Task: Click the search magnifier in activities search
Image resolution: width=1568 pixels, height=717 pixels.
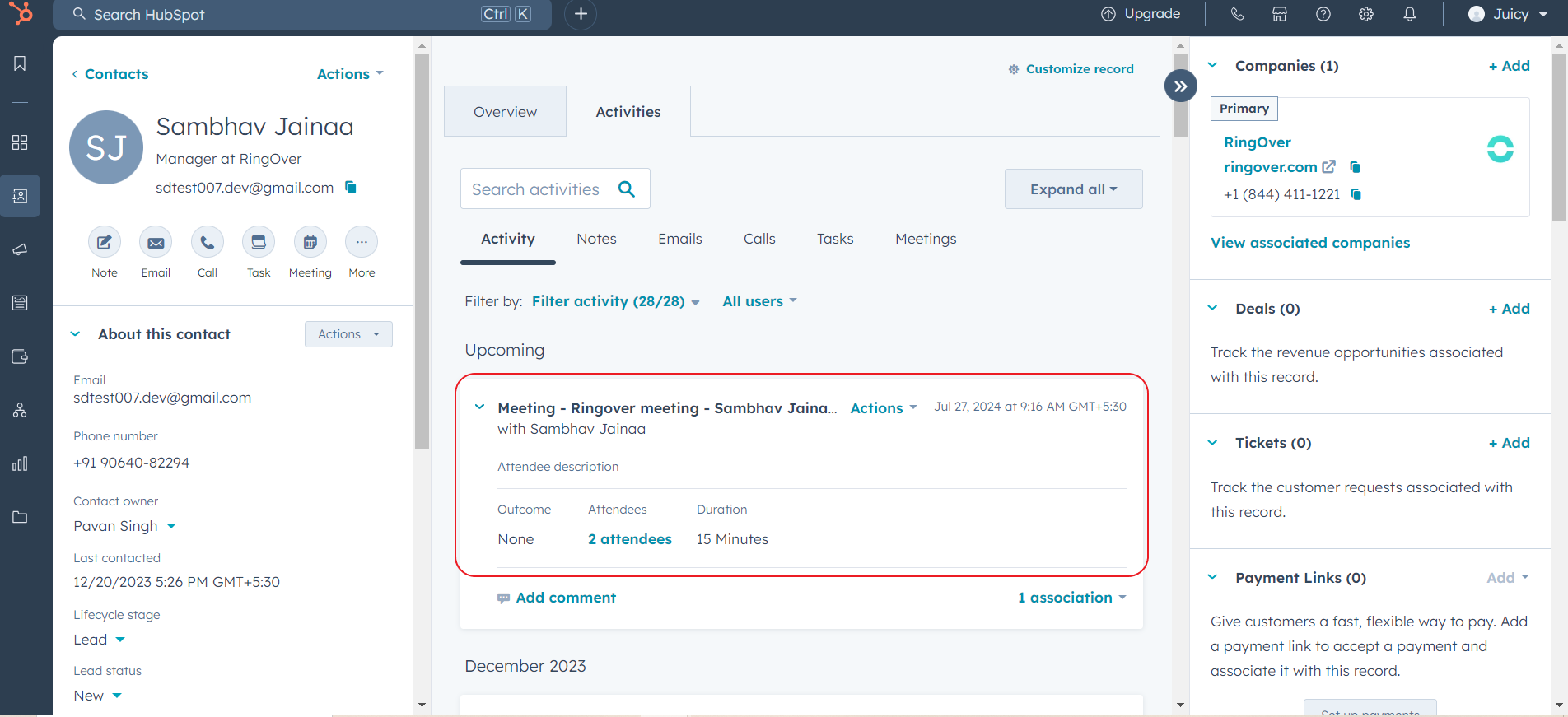Action: click(x=627, y=189)
